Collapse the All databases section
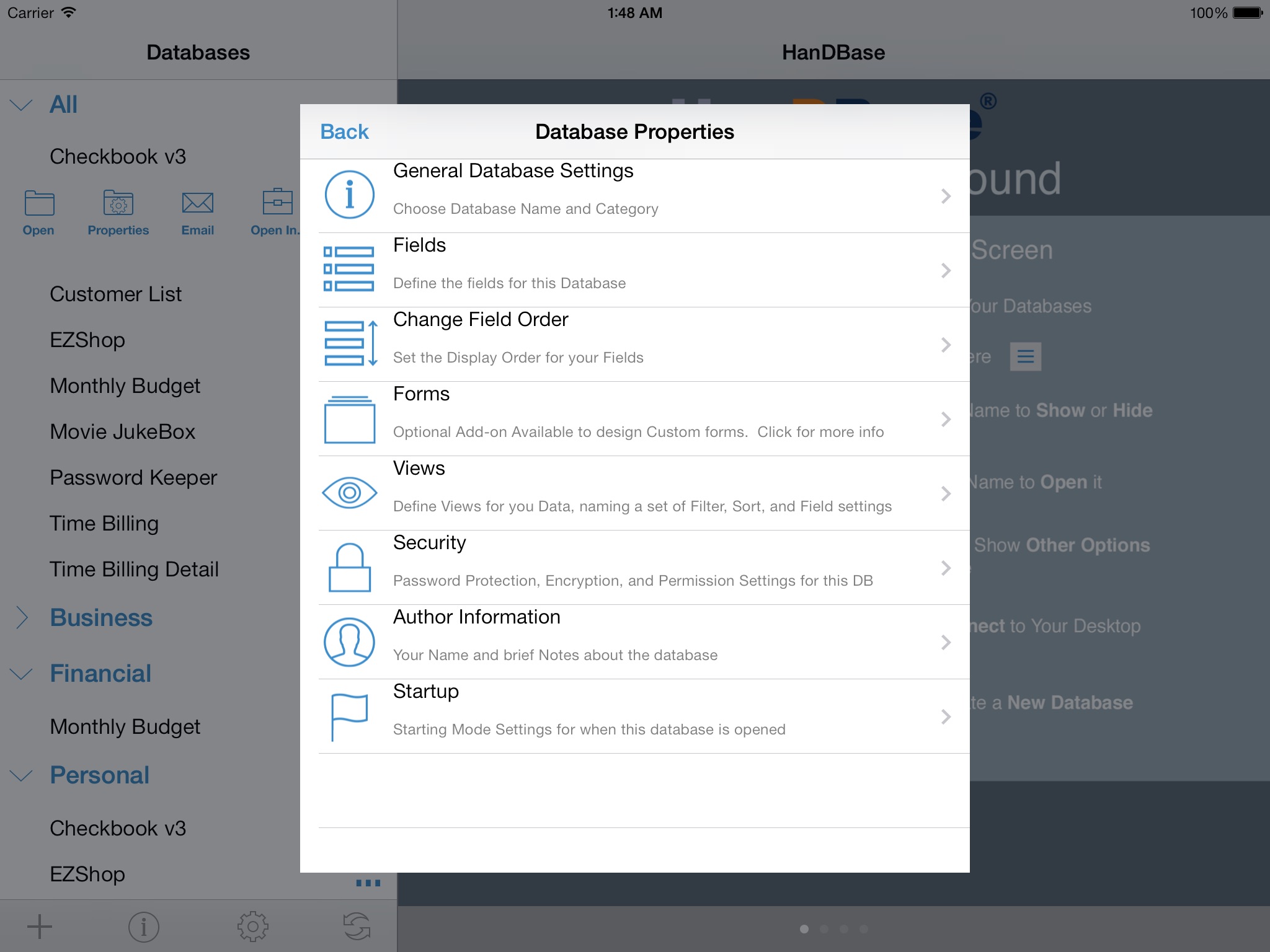 [22, 104]
